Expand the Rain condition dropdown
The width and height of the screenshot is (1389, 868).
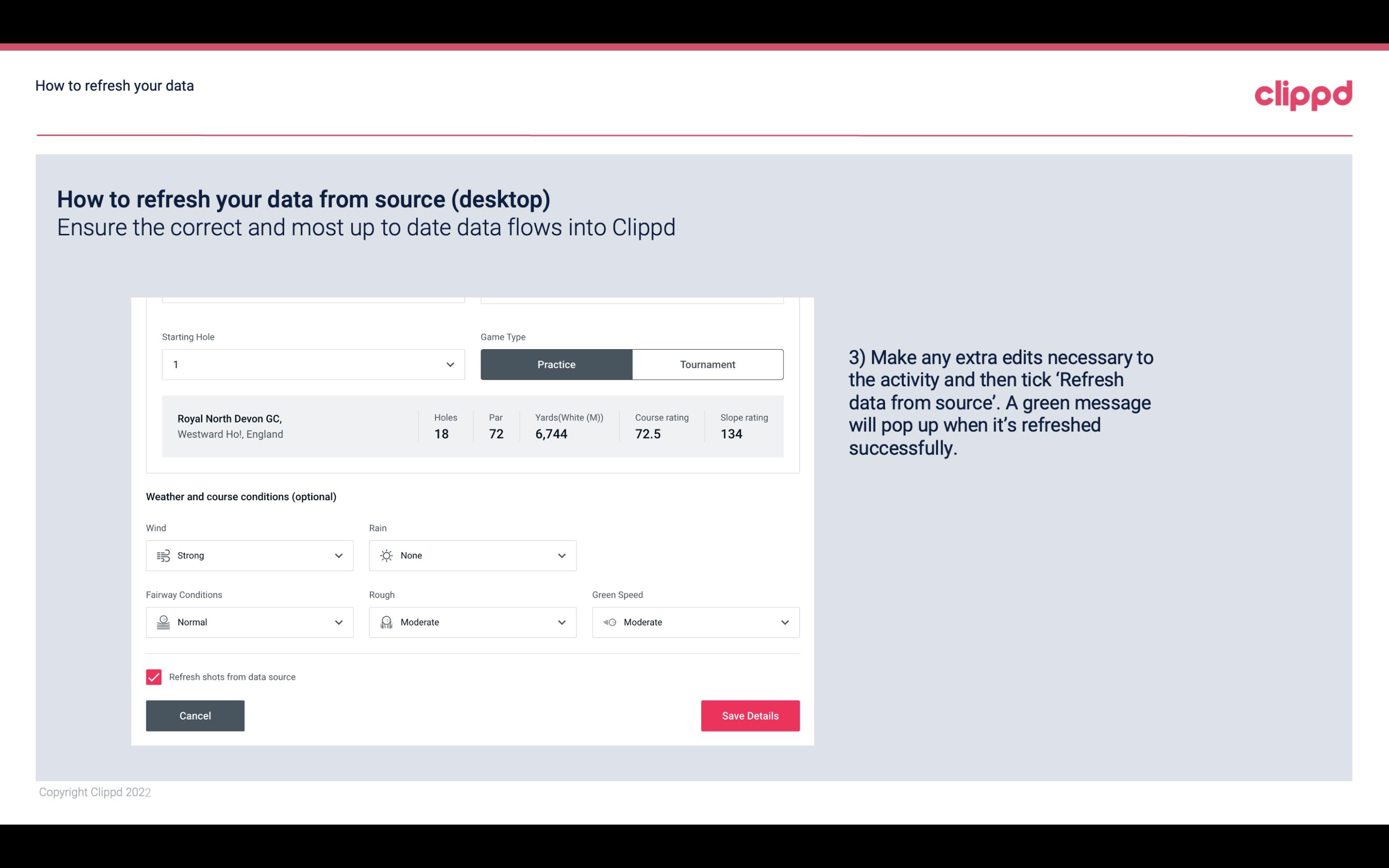tap(560, 555)
